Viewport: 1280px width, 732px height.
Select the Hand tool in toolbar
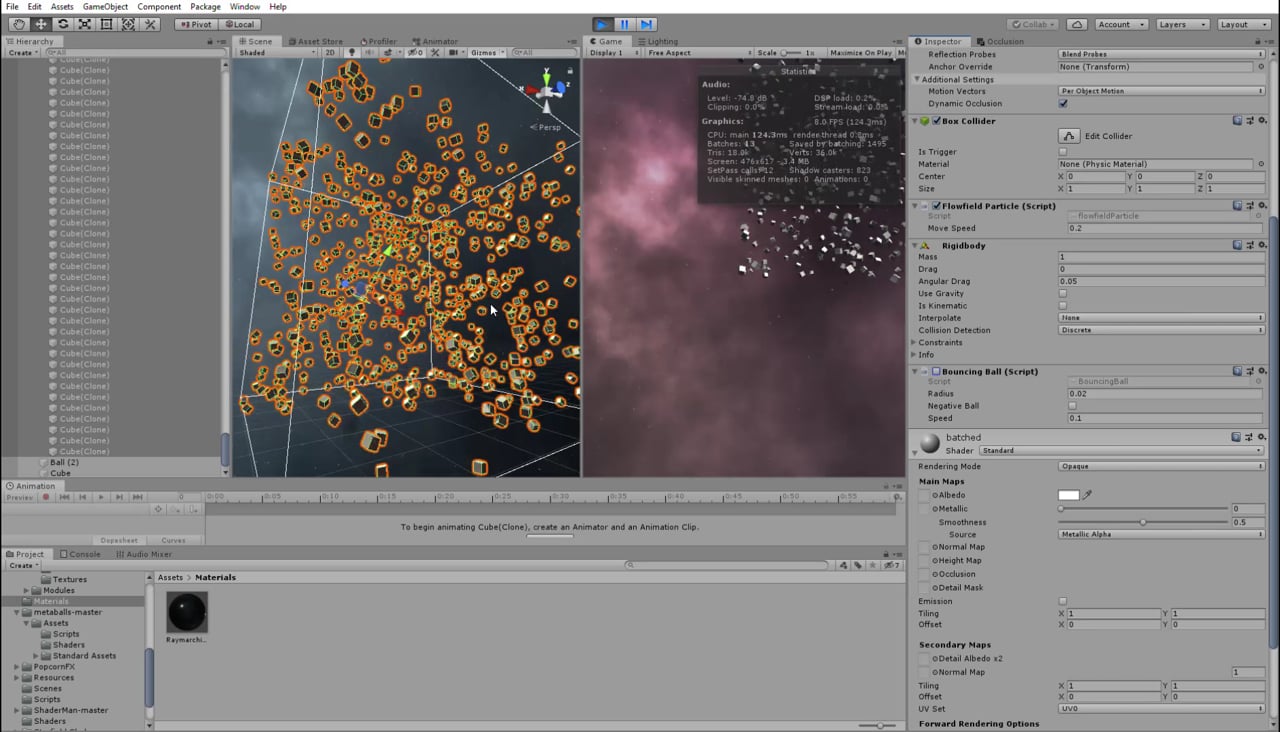(19, 24)
